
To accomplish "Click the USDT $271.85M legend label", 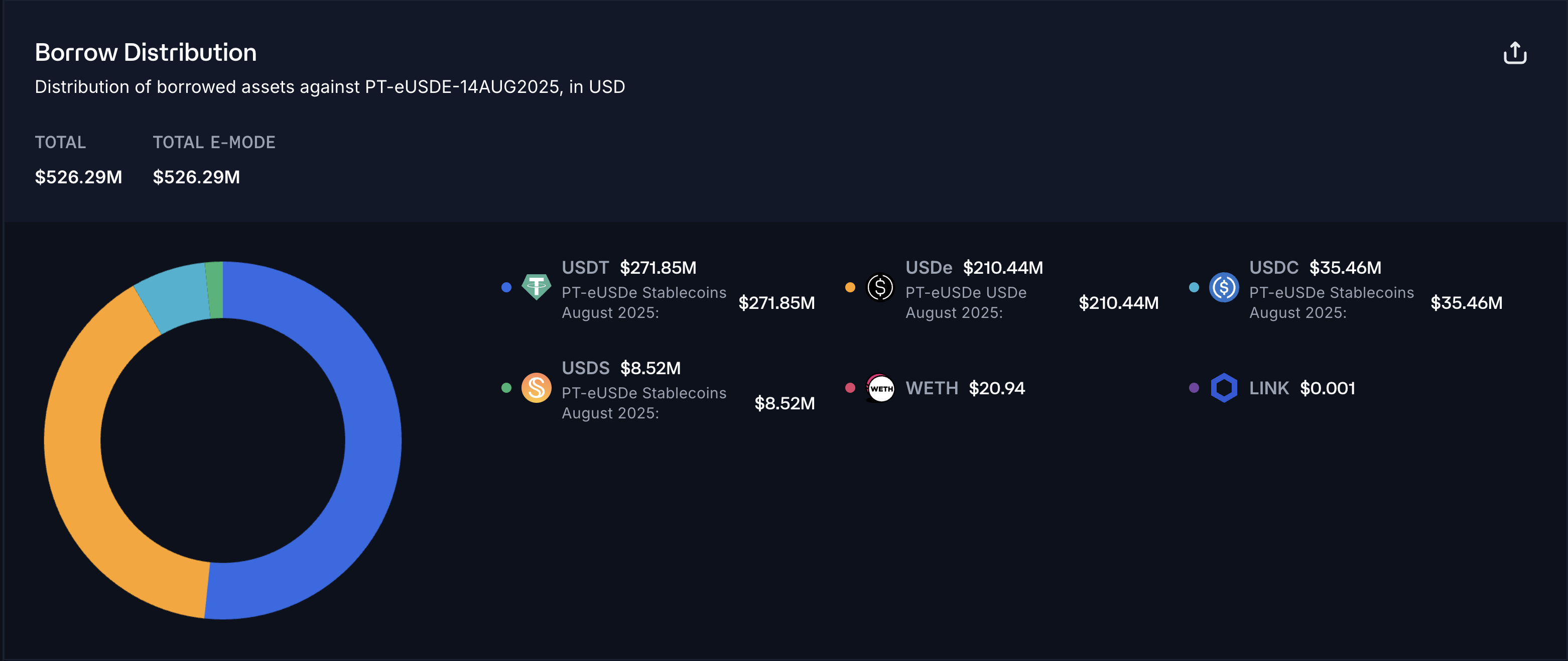I will point(628,267).
